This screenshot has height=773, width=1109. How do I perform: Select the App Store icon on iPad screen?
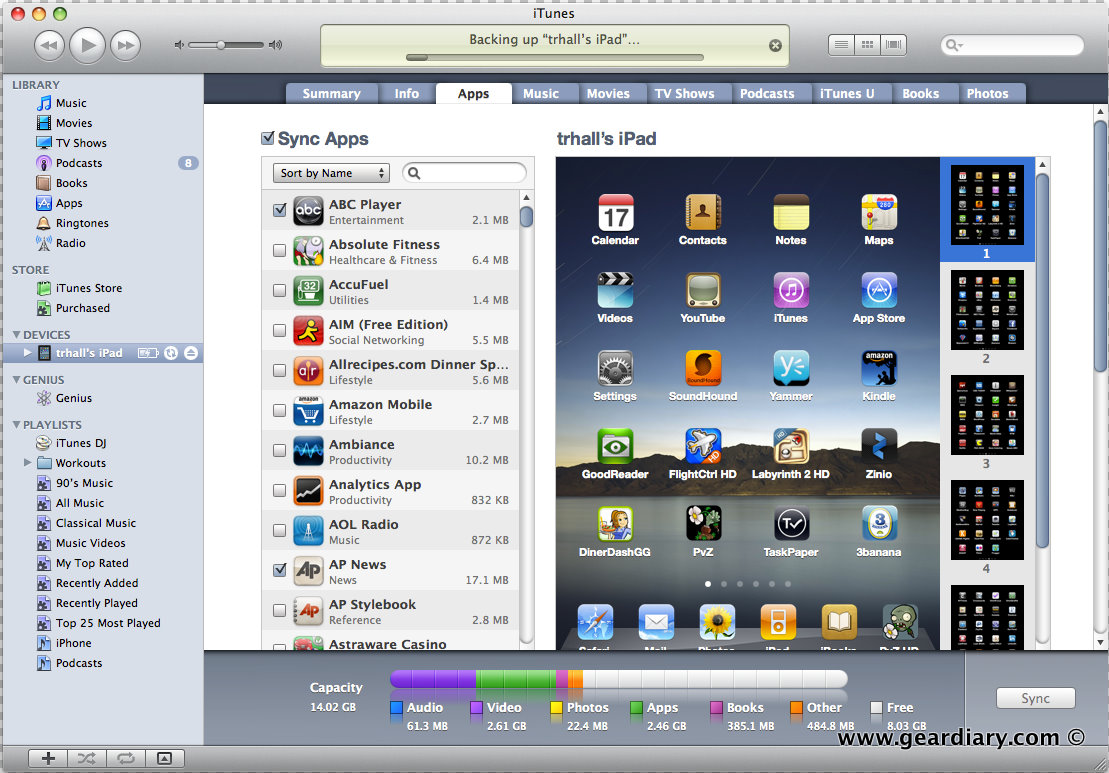point(879,290)
